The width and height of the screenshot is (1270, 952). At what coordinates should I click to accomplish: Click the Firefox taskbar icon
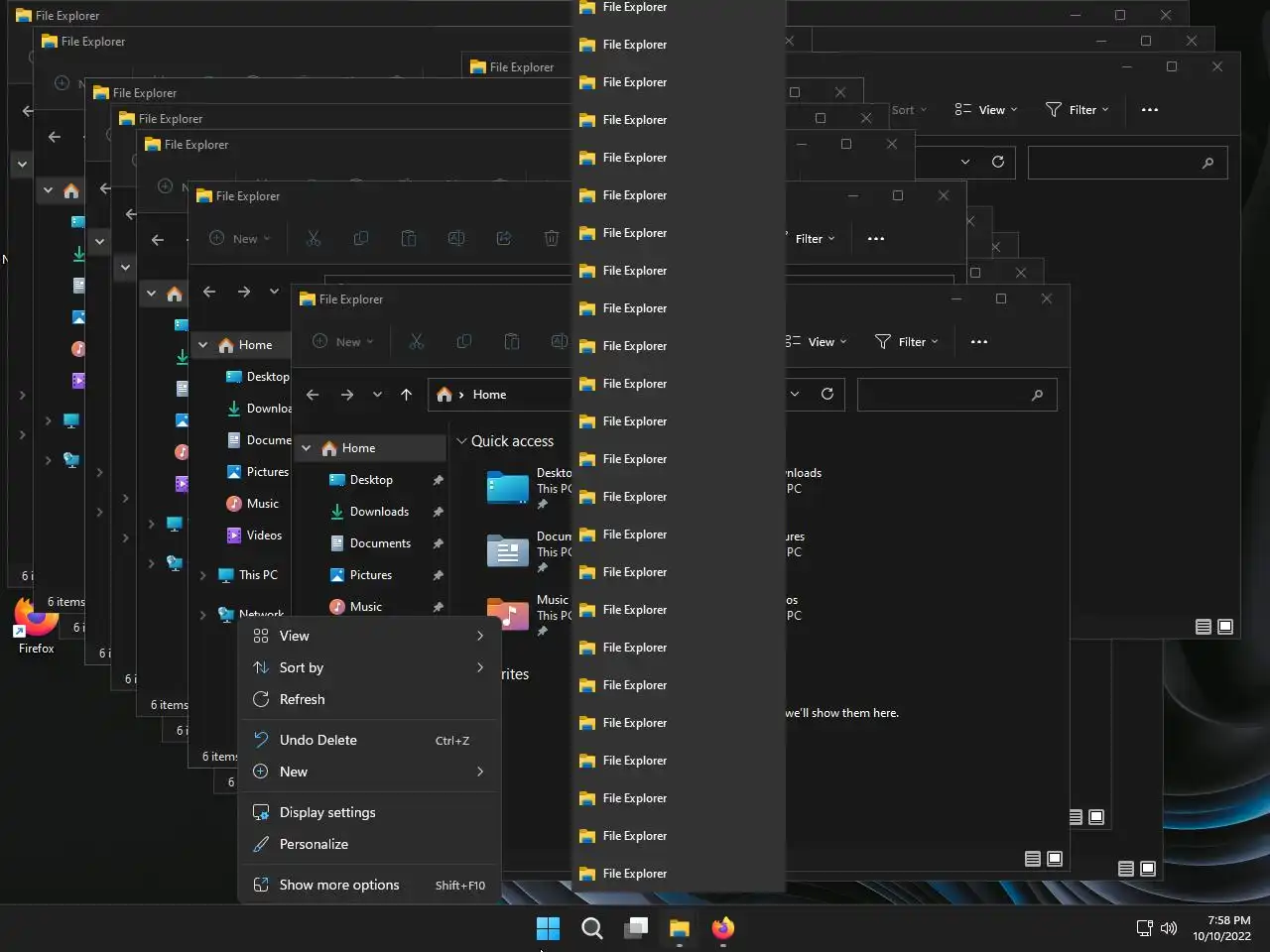[x=723, y=928]
